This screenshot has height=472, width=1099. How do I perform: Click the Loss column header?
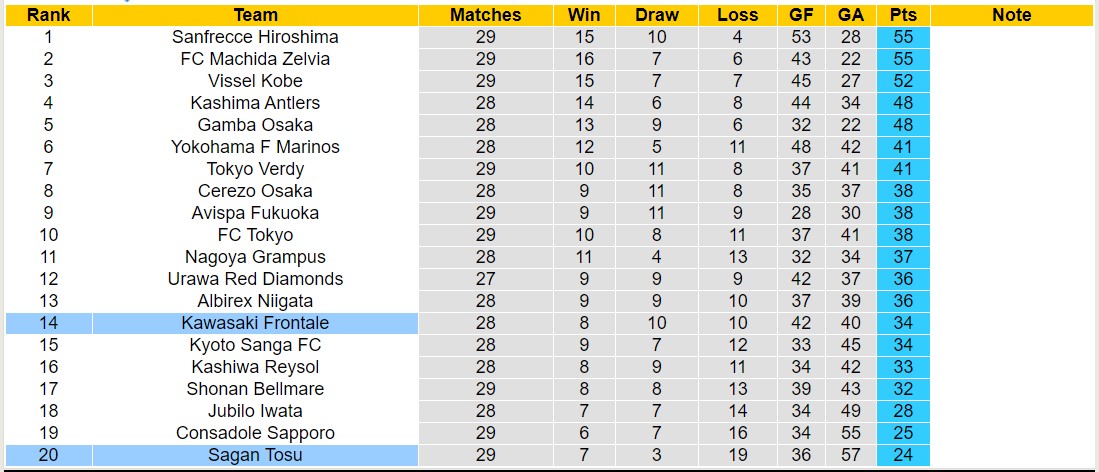coord(738,15)
